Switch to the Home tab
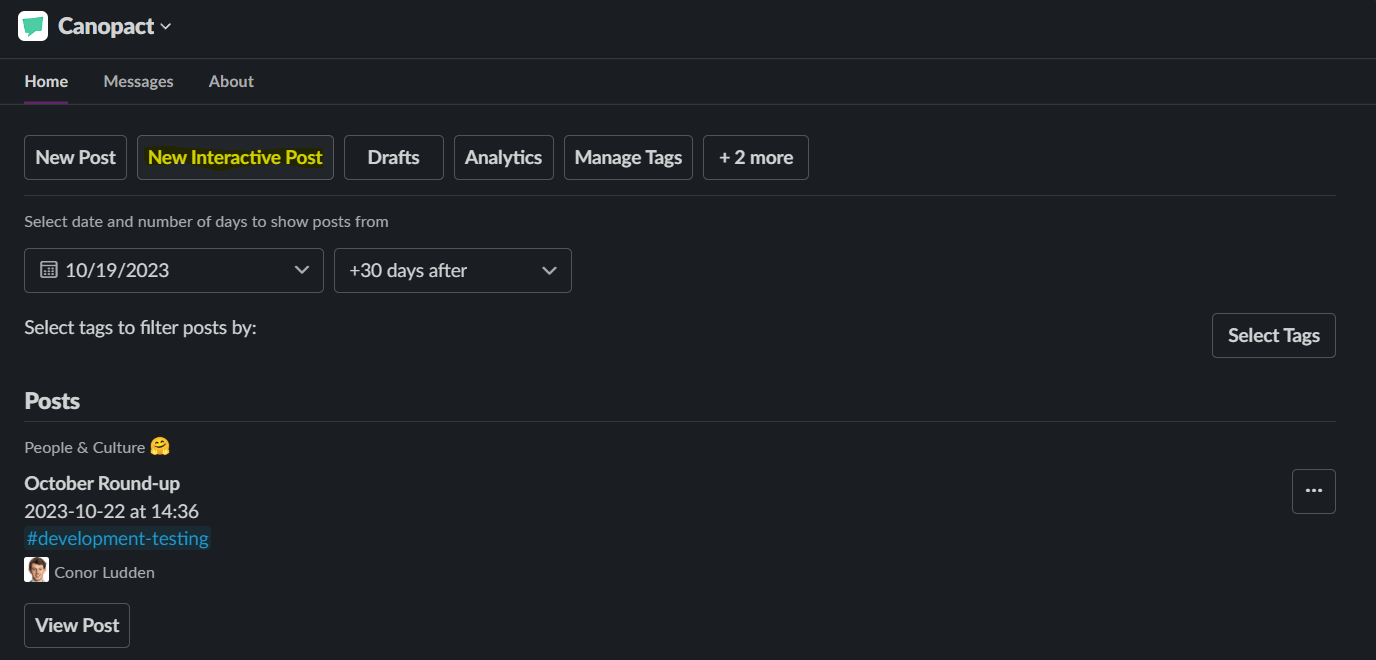1376x660 pixels. click(x=46, y=81)
